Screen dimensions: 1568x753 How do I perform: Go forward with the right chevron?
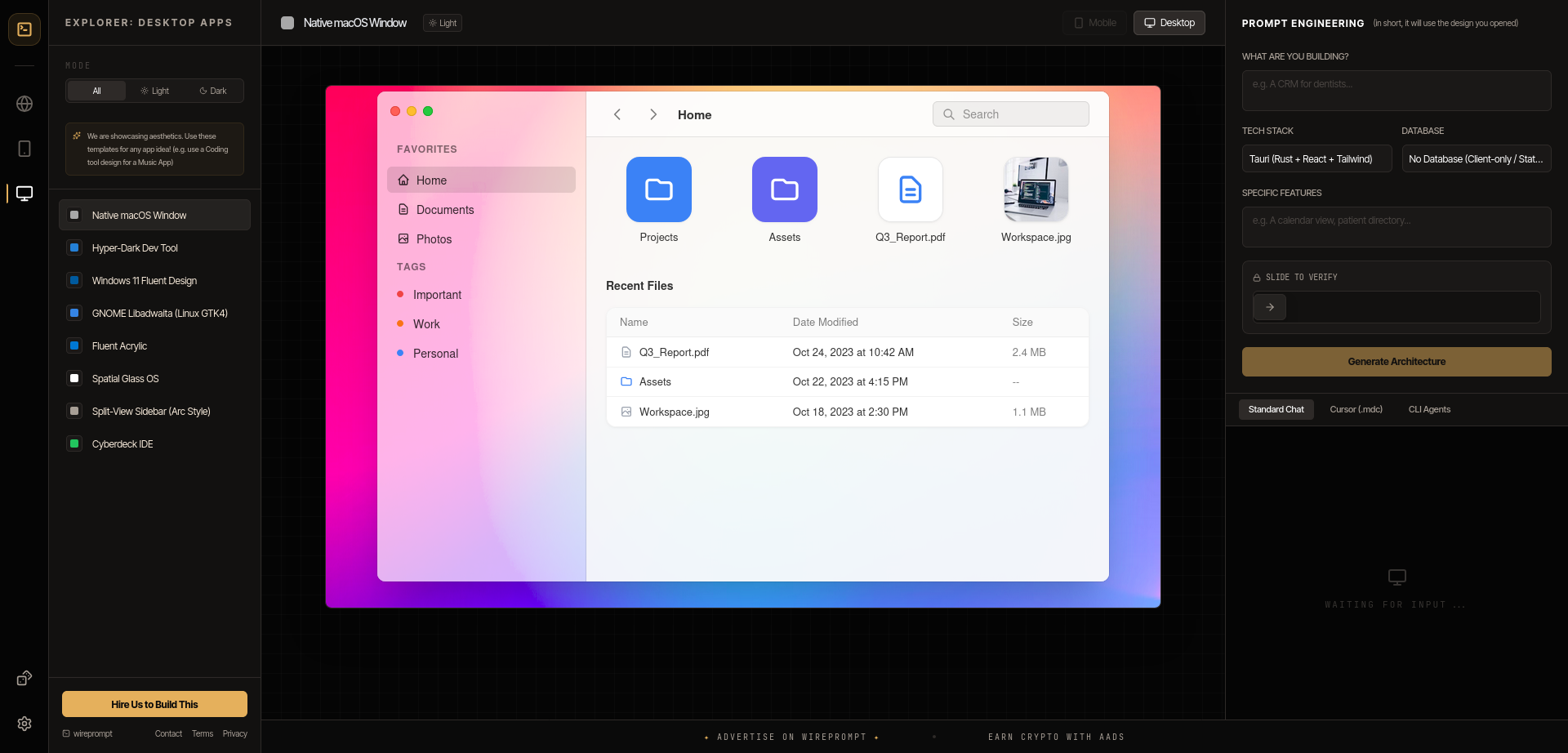click(653, 114)
